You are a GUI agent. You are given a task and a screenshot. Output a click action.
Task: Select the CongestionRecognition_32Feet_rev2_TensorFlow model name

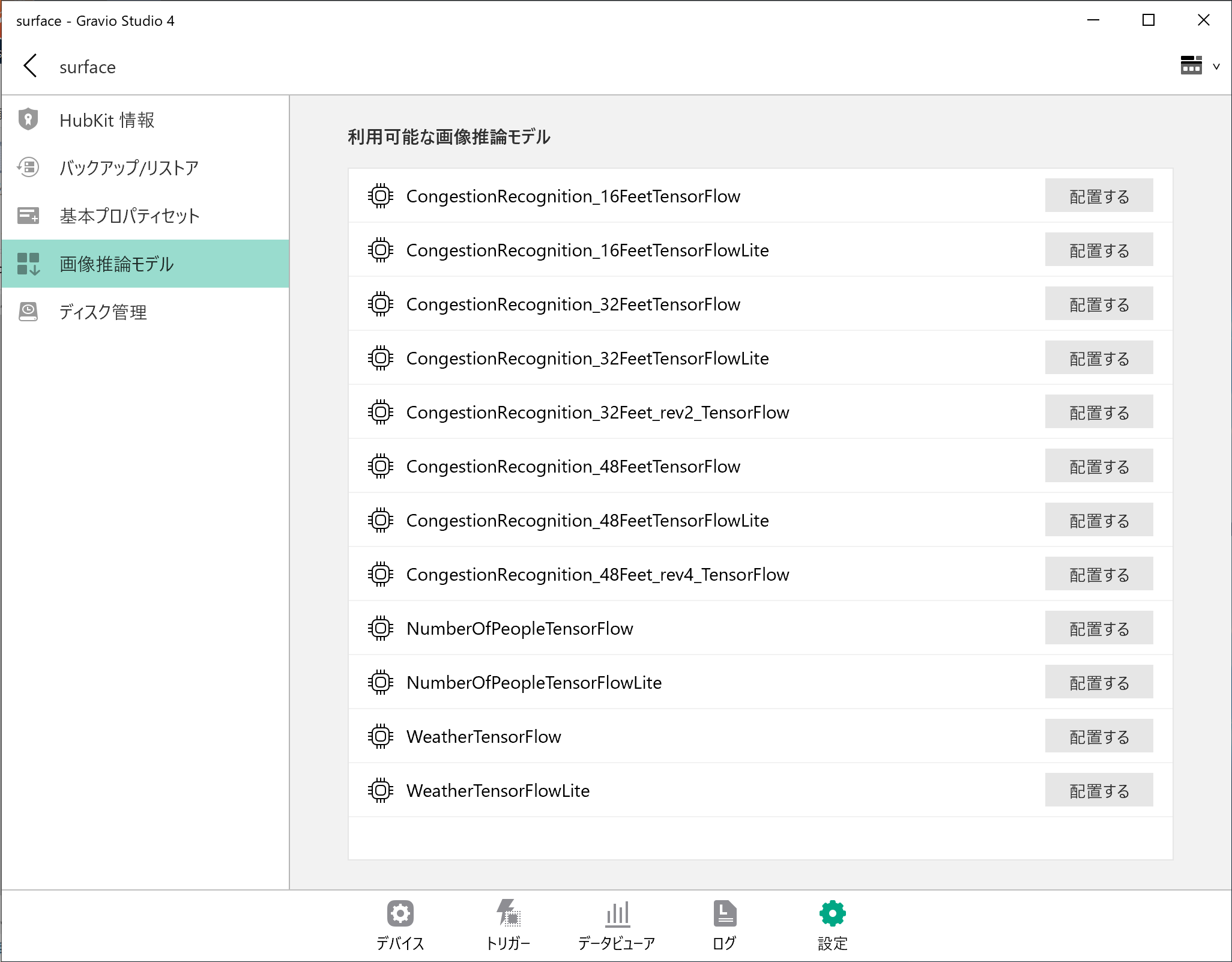[598, 413]
